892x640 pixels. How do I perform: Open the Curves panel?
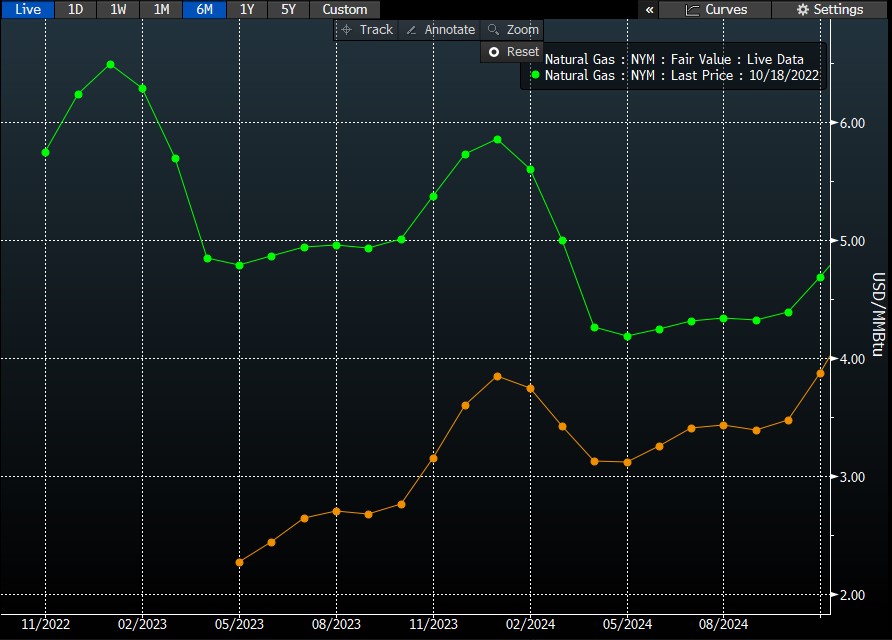(716, 9)
